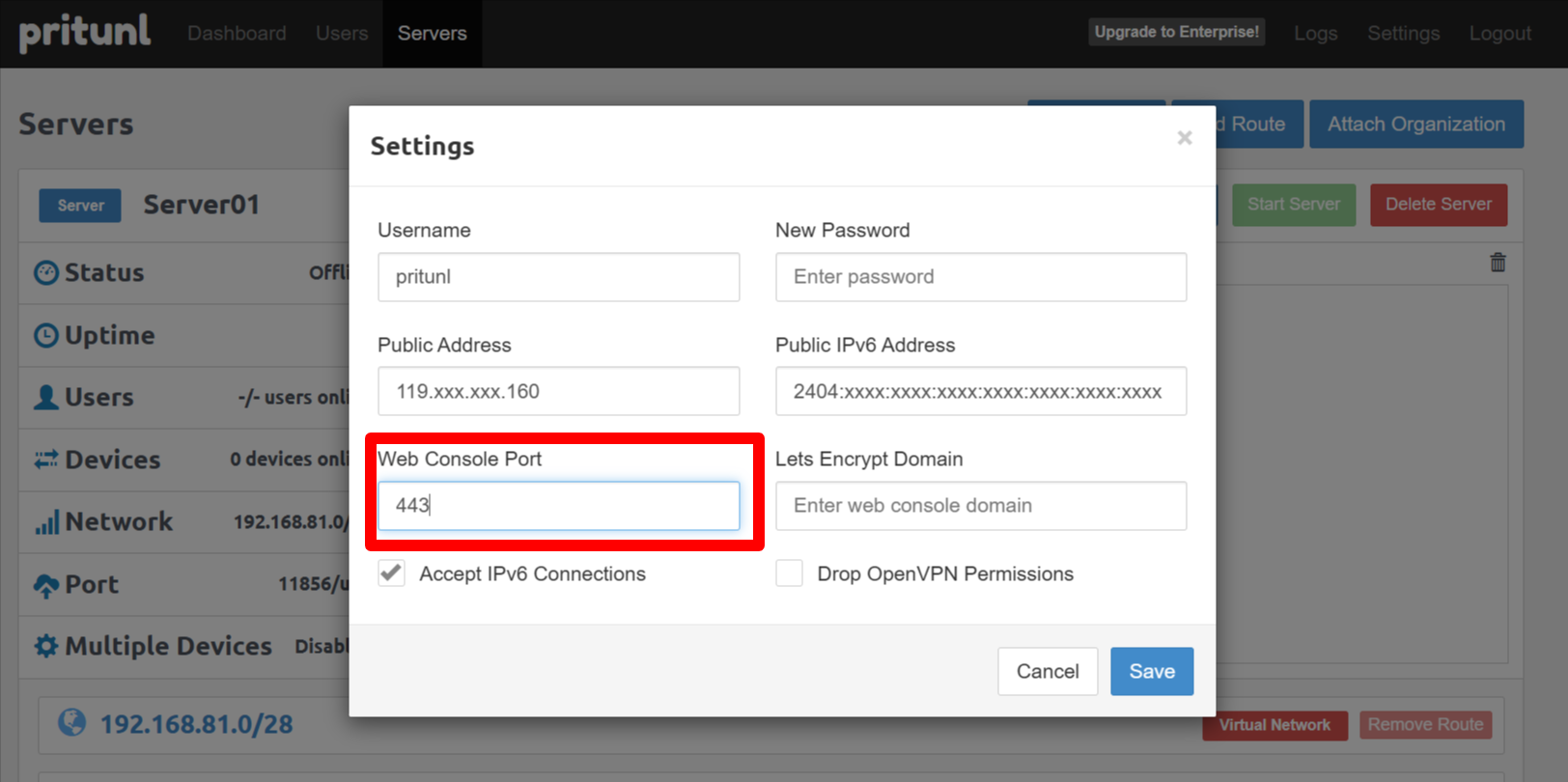
Task: Click the globe icon beside 192.168.81.0/28
Action: coord(72,722)
